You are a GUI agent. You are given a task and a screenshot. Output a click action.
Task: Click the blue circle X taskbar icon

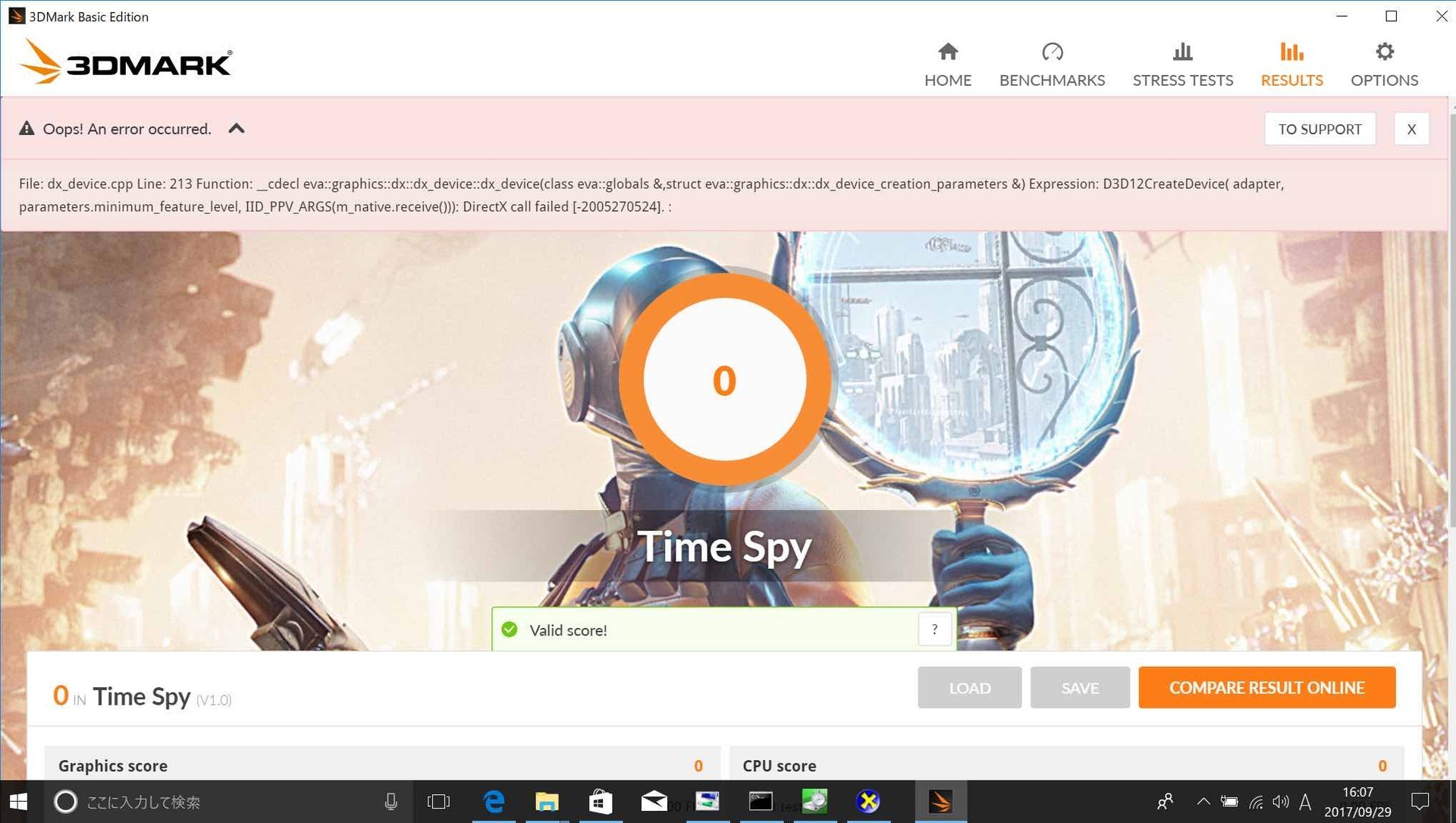[x=868, y=801]
